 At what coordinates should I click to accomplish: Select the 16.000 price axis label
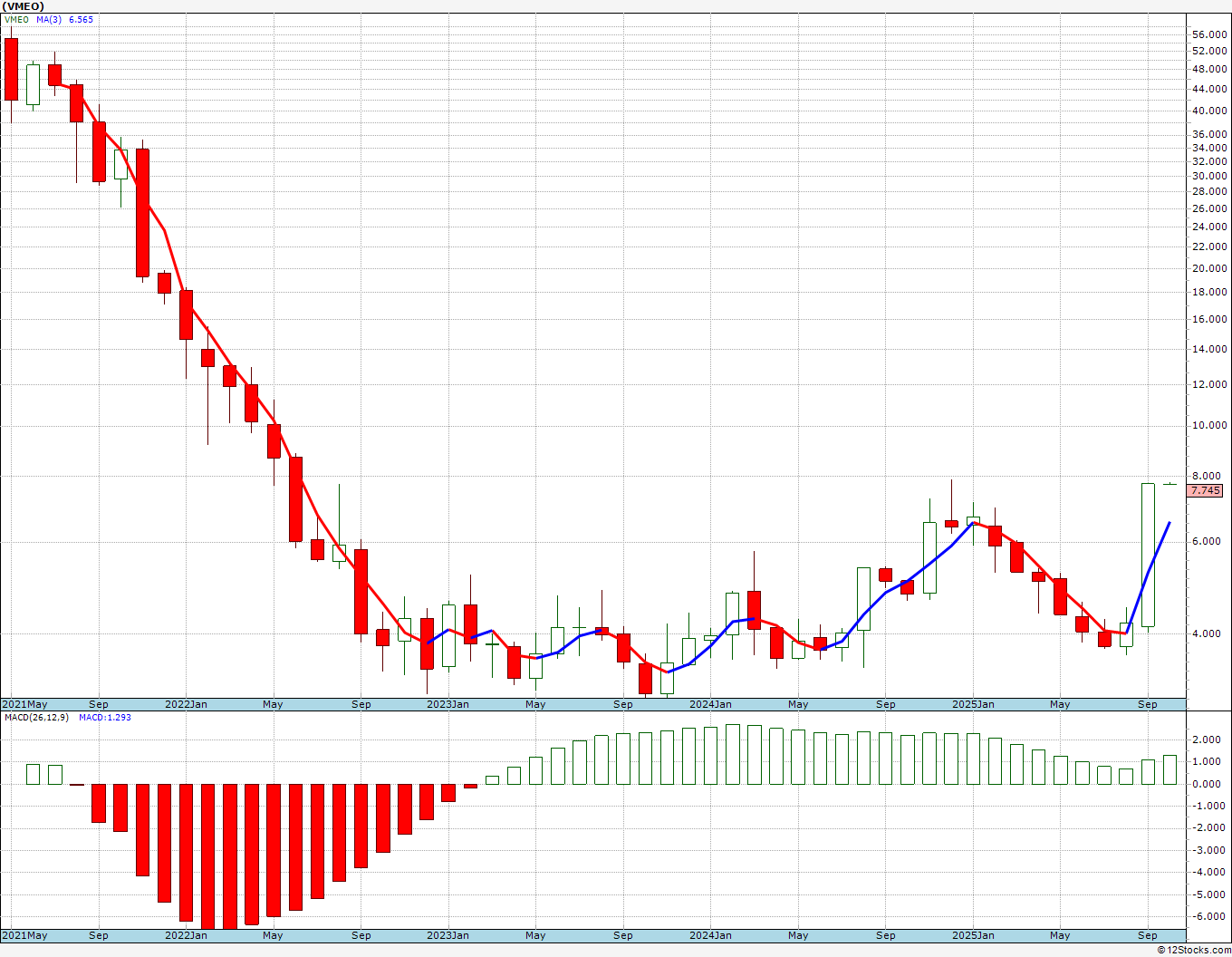[x=1210, y=319]
